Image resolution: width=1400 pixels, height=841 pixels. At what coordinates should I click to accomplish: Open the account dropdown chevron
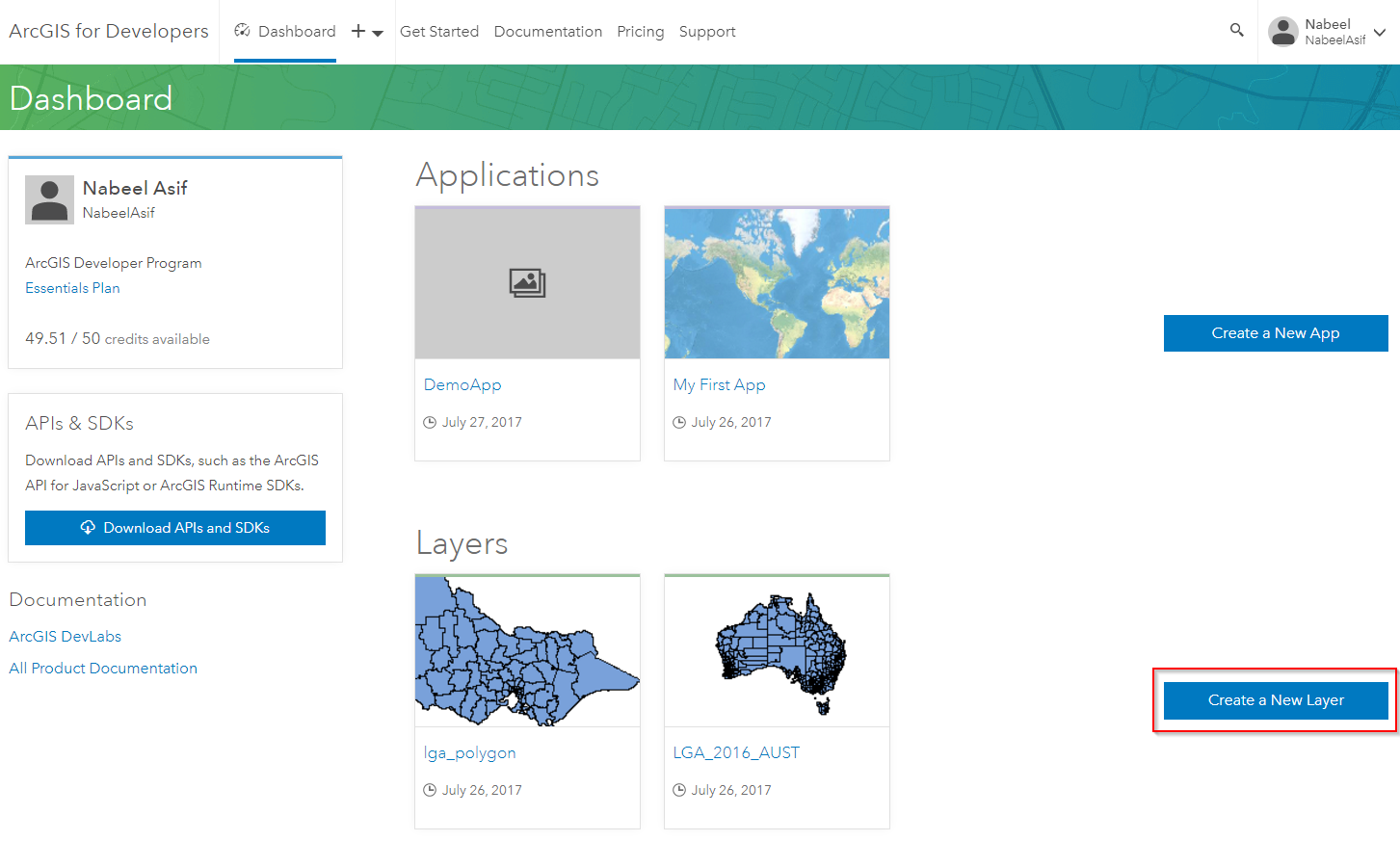pyautogui.click(x=1380, y=32)
